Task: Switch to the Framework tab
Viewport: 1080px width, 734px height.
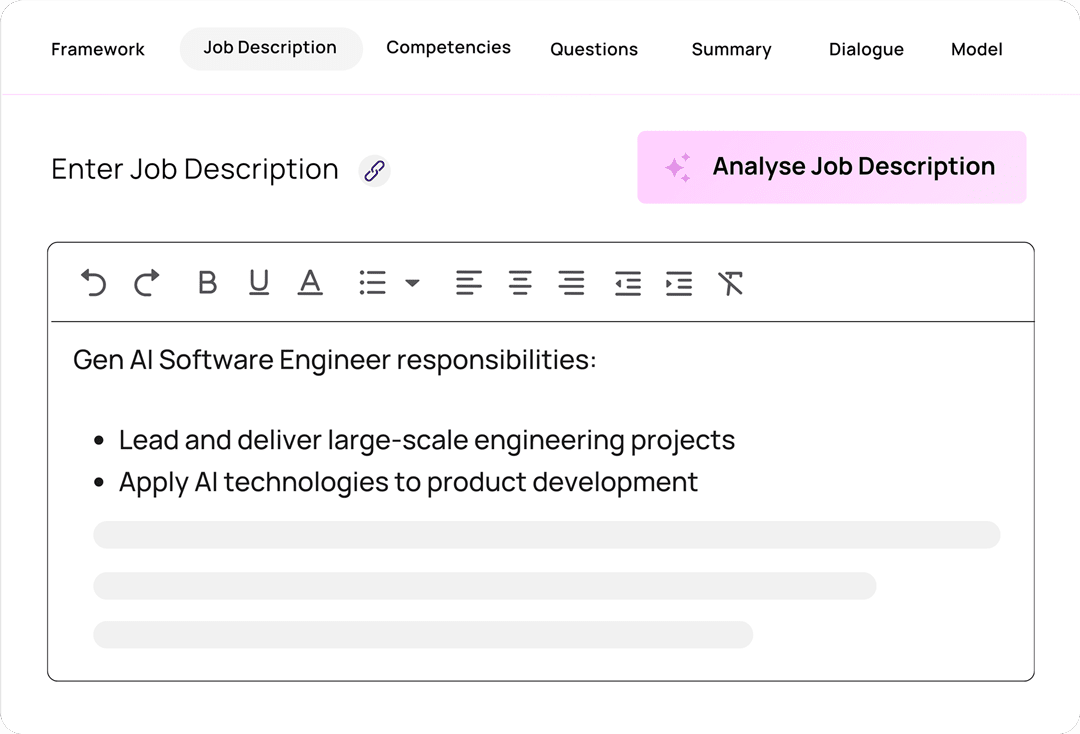Action: tap(98, 49)
